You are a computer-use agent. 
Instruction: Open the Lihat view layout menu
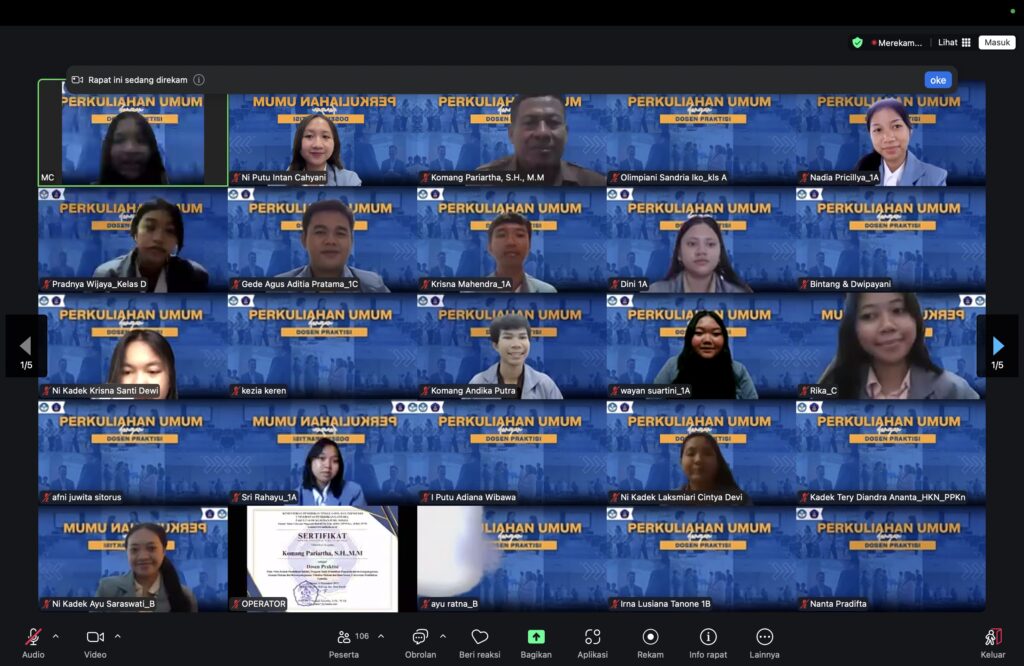click(954, 43)
